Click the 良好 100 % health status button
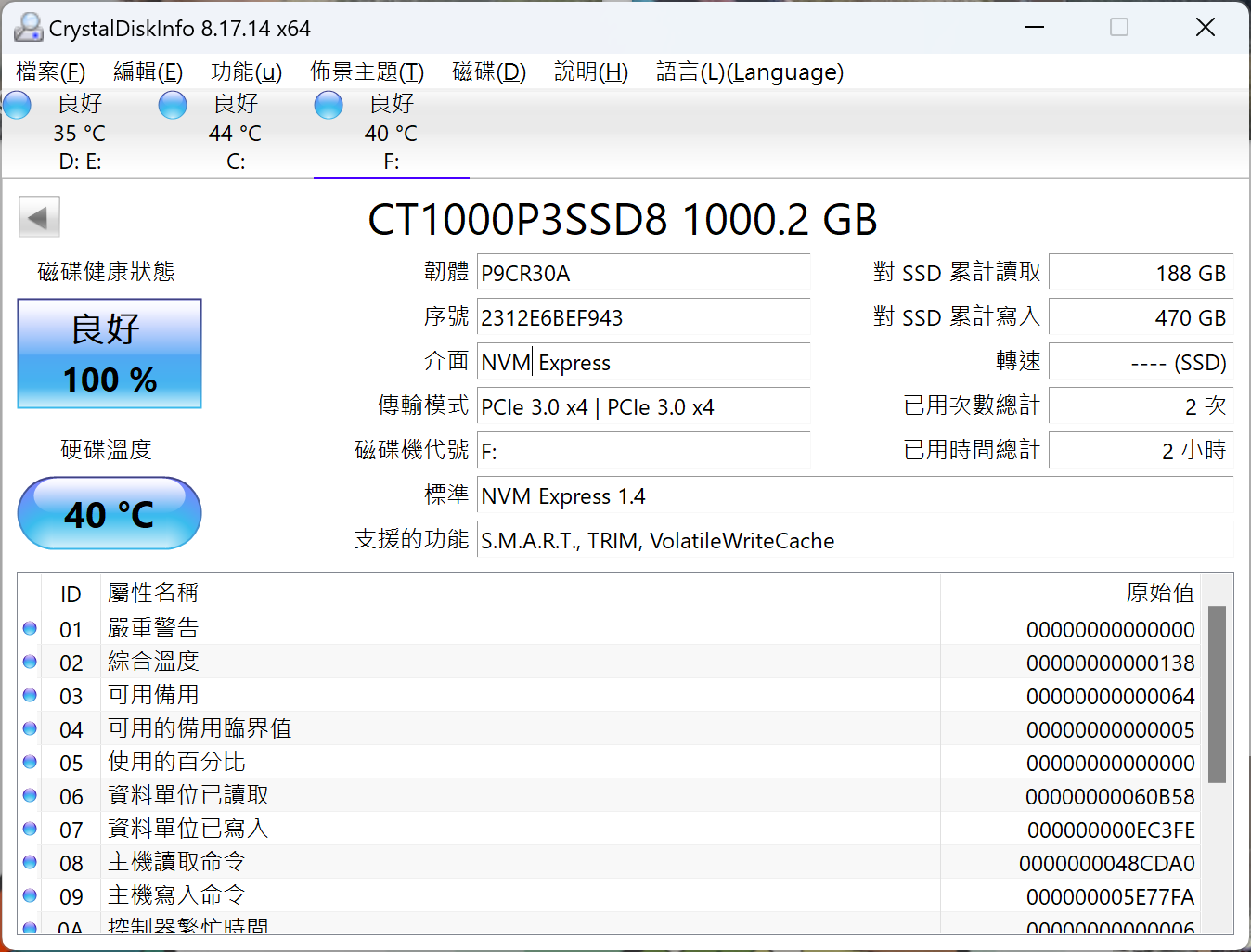Image resolution: width=1251 pixels, height=952 pixels. pos(110,354)
